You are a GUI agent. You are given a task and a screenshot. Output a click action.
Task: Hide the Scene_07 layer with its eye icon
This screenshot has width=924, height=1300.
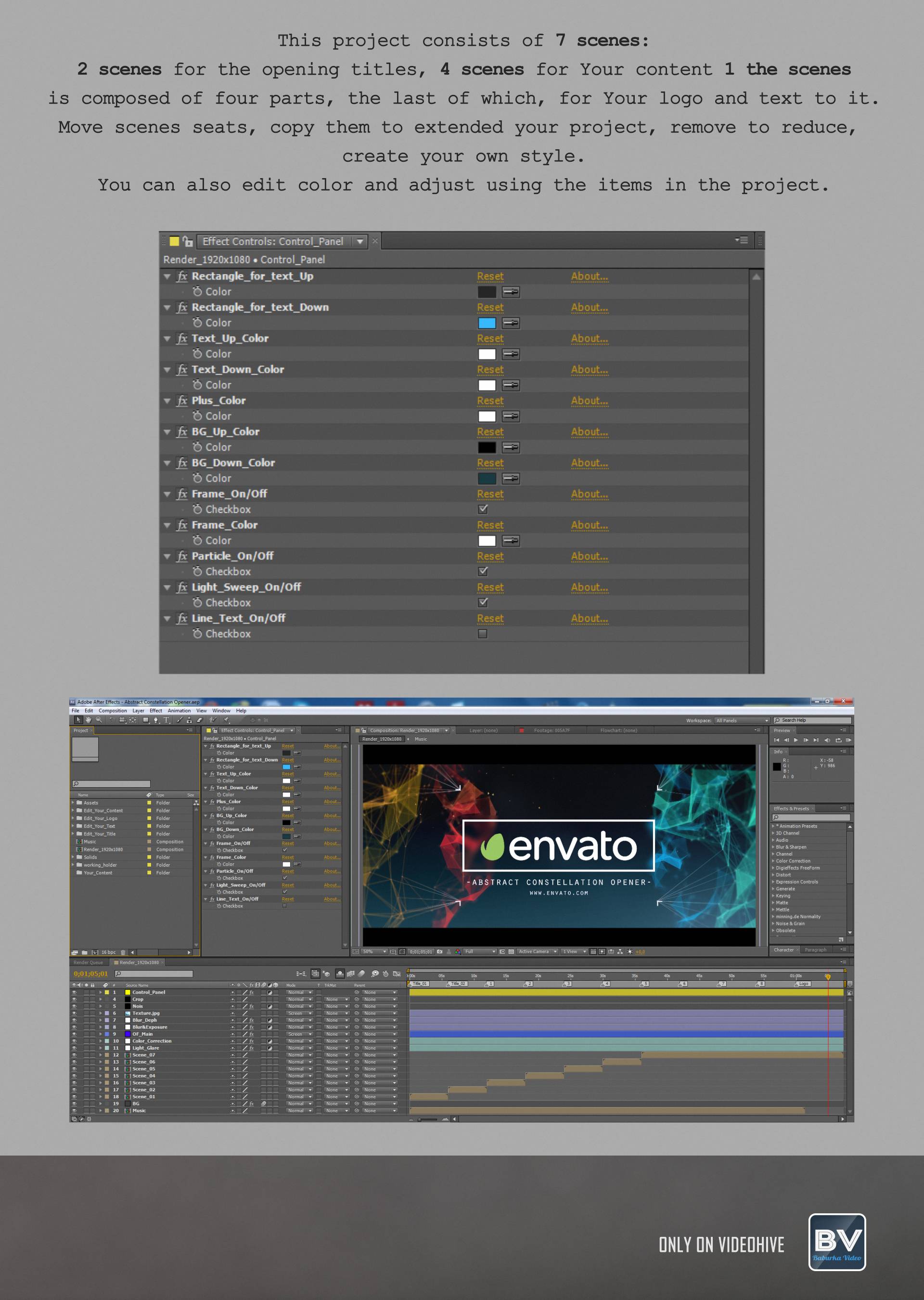(74, 1055)
